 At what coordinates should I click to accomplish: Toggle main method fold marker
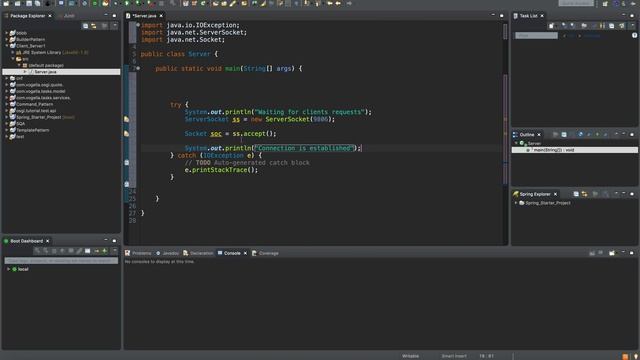[x=138, y=68]
